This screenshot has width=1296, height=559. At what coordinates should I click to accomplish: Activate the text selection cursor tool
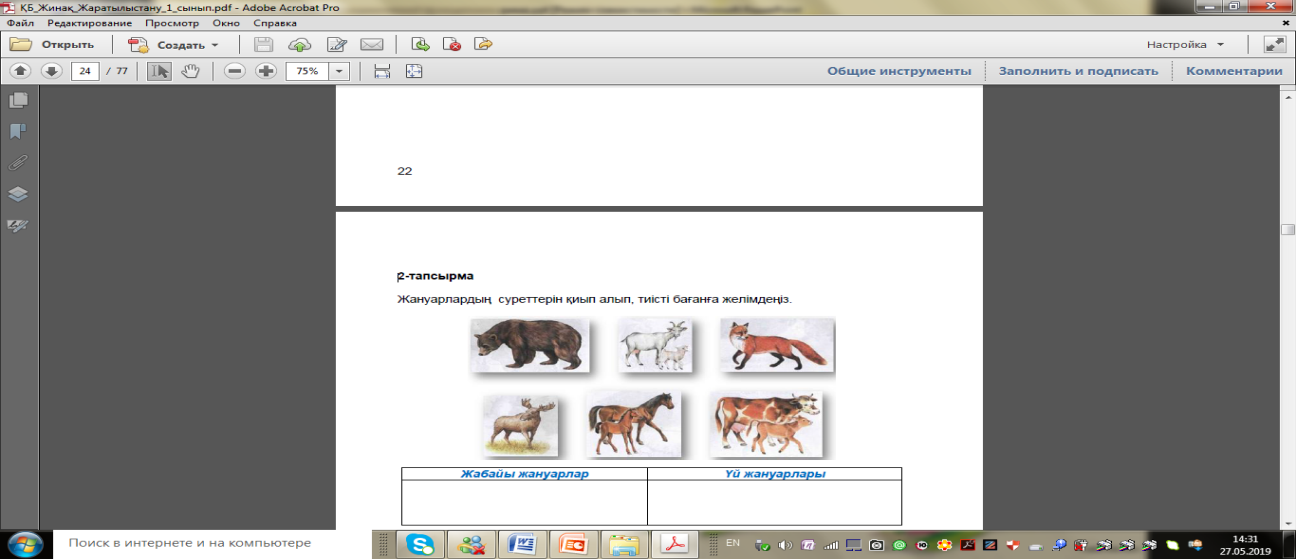(x=159, y=71)
